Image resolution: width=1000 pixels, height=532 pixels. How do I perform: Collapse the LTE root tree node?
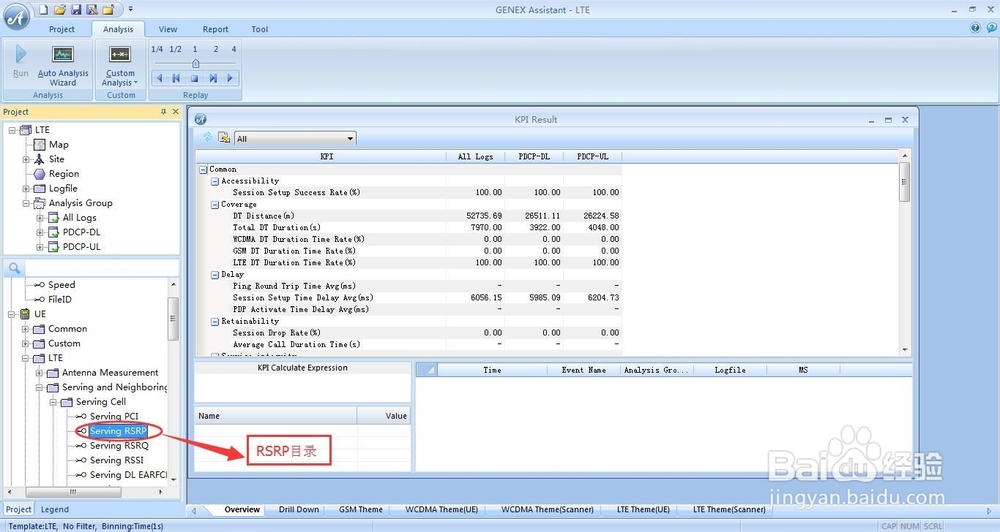(x=12, y=130)
